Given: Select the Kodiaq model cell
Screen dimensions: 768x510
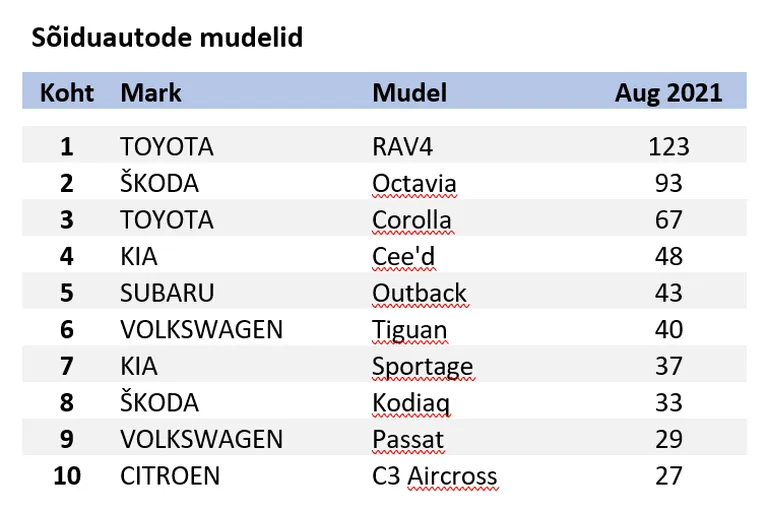Looking at the screenshot, I should pyautogui.click(x=411, y=403).
